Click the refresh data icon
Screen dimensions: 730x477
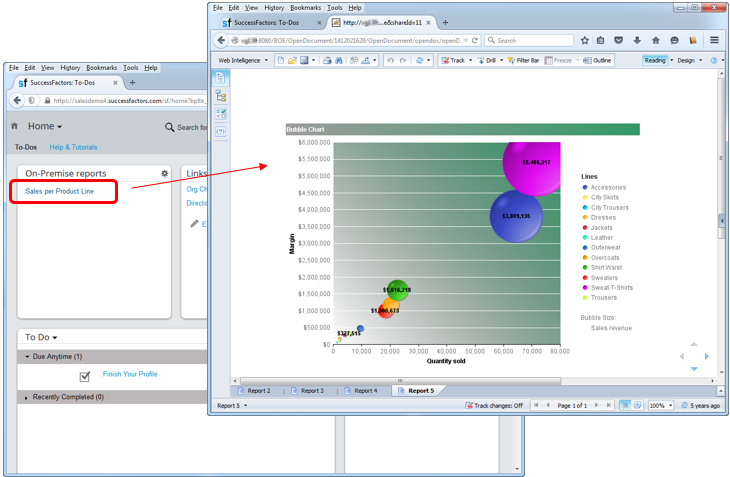coord(419,60)
